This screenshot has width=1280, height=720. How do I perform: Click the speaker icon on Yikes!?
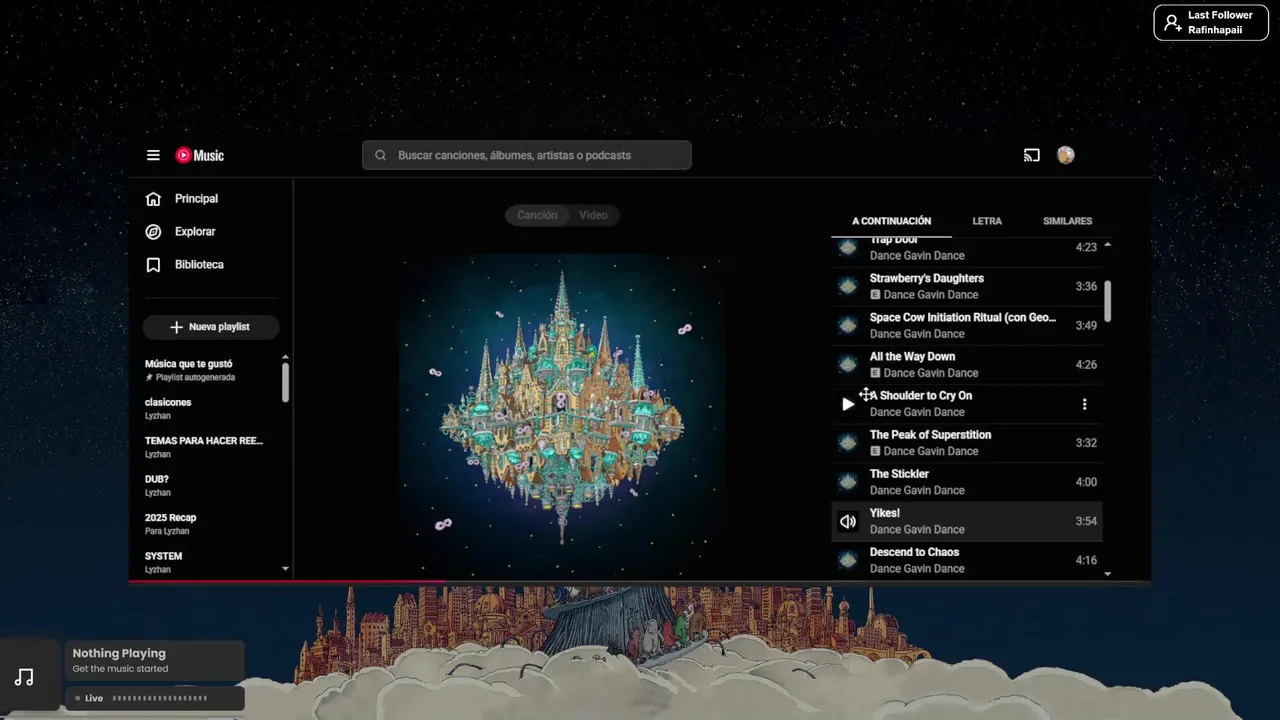[x=848, y=521]
